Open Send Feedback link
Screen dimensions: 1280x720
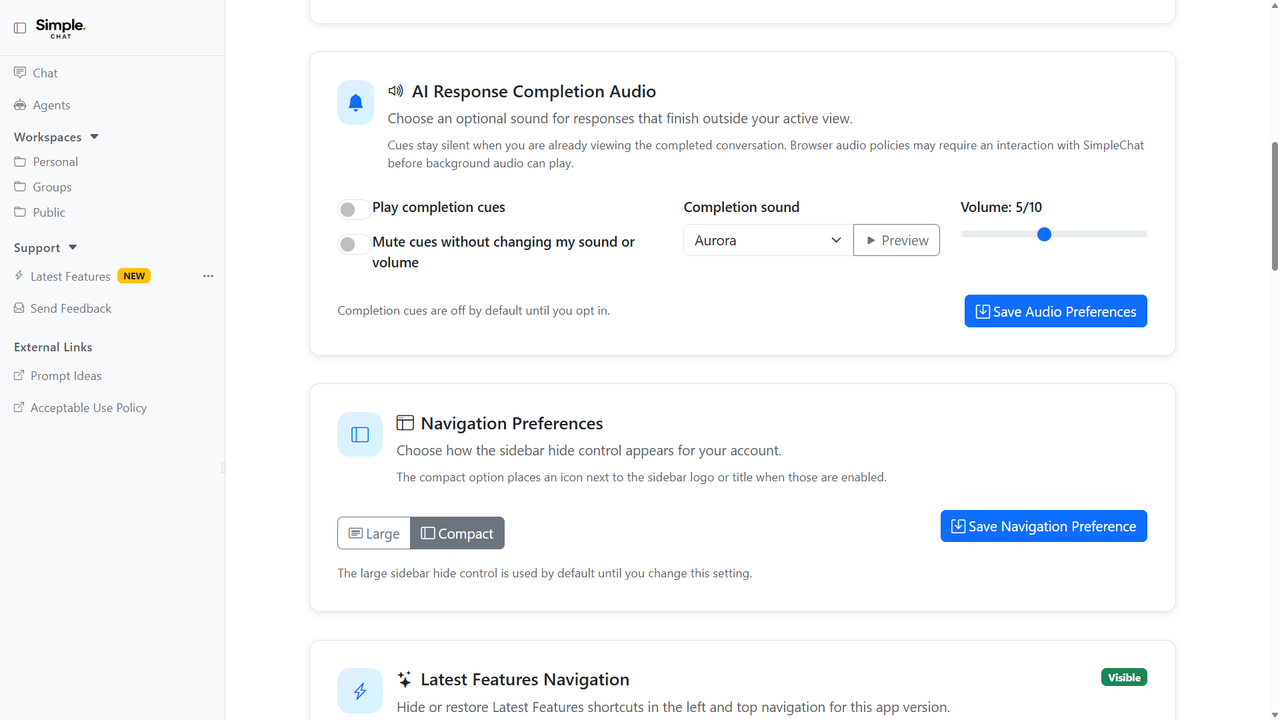tap(71, 308)
